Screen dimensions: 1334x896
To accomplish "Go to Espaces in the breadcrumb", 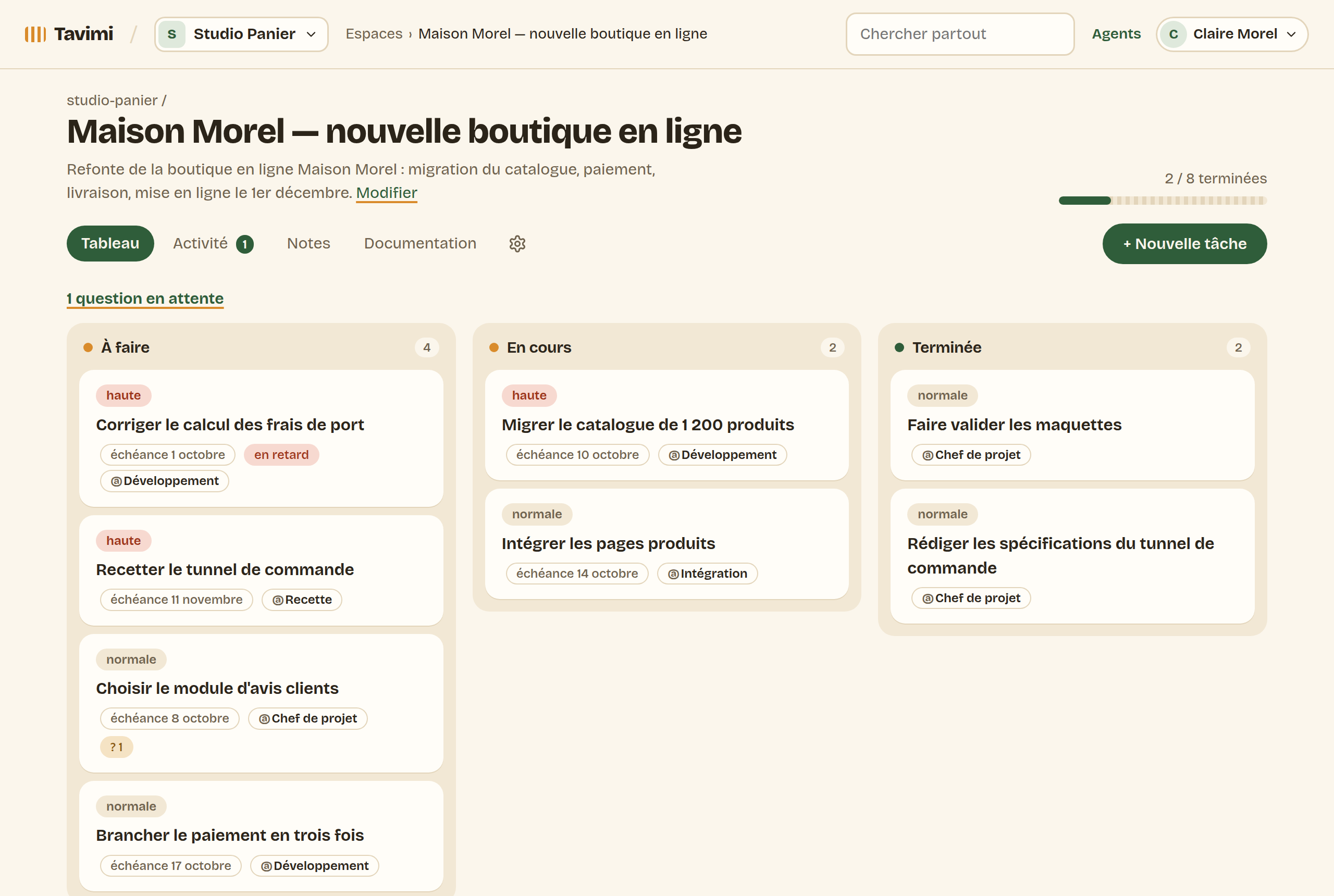I will (x=374, y=34).
